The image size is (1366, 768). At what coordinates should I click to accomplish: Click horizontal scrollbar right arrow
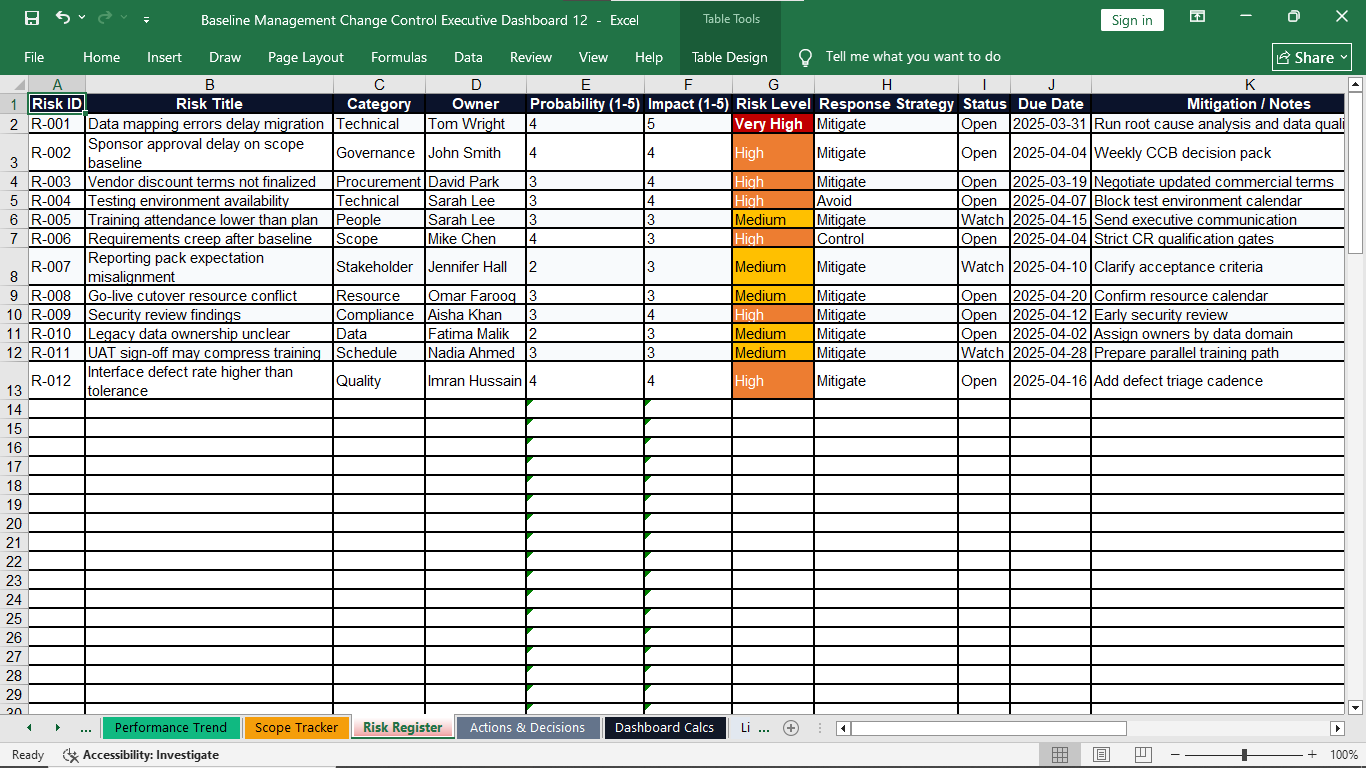[x=1337, y=728]
